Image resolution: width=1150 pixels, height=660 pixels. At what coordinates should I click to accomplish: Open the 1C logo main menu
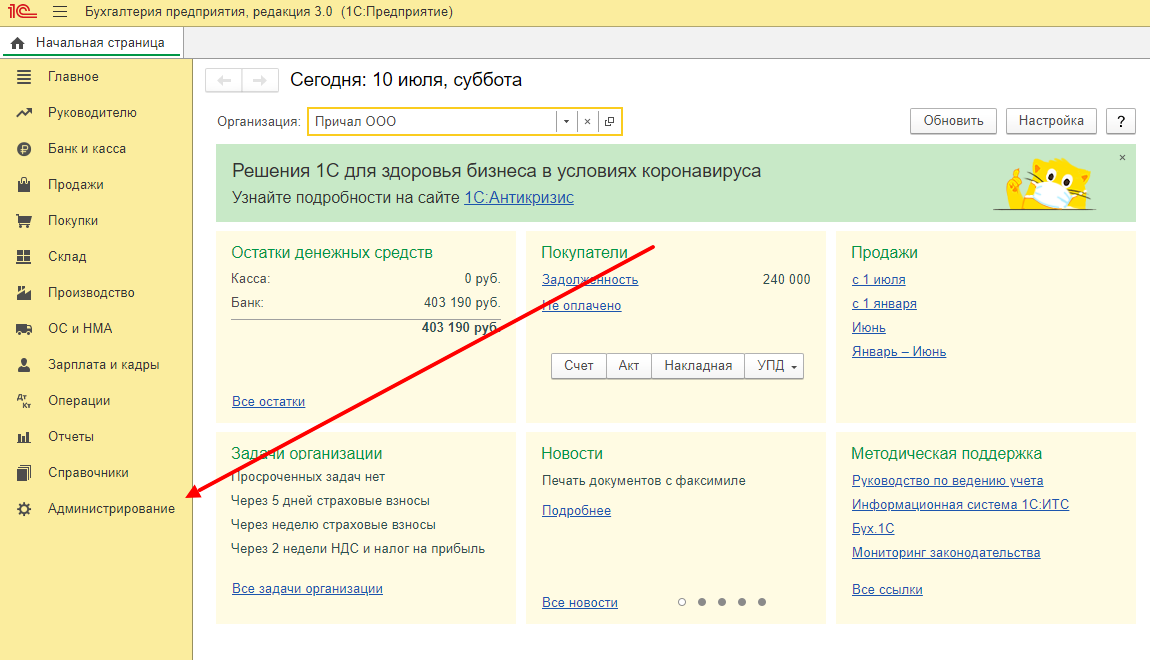coord(22,12)
